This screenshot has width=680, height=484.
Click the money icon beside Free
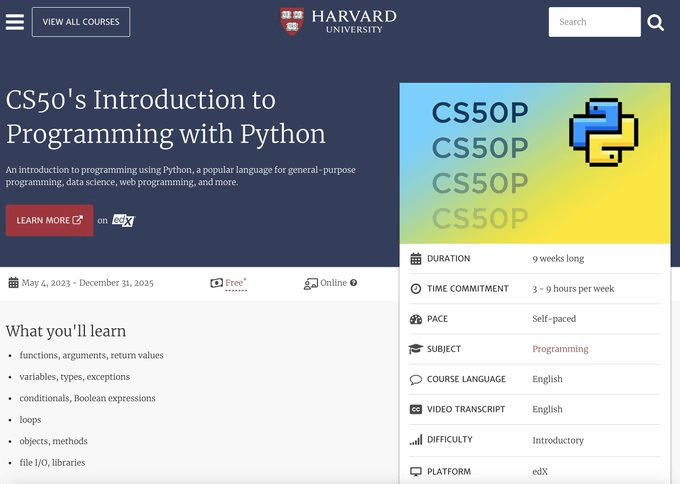216,283
